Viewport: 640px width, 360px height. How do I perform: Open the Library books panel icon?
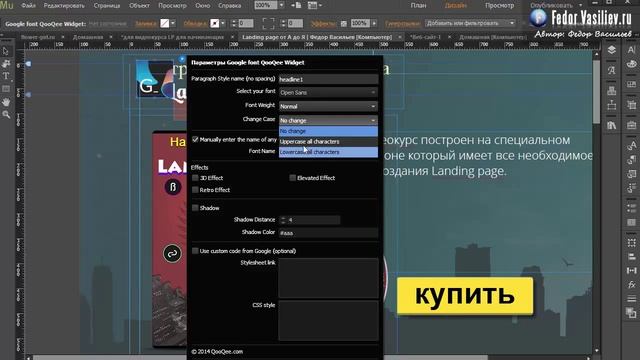611,125
